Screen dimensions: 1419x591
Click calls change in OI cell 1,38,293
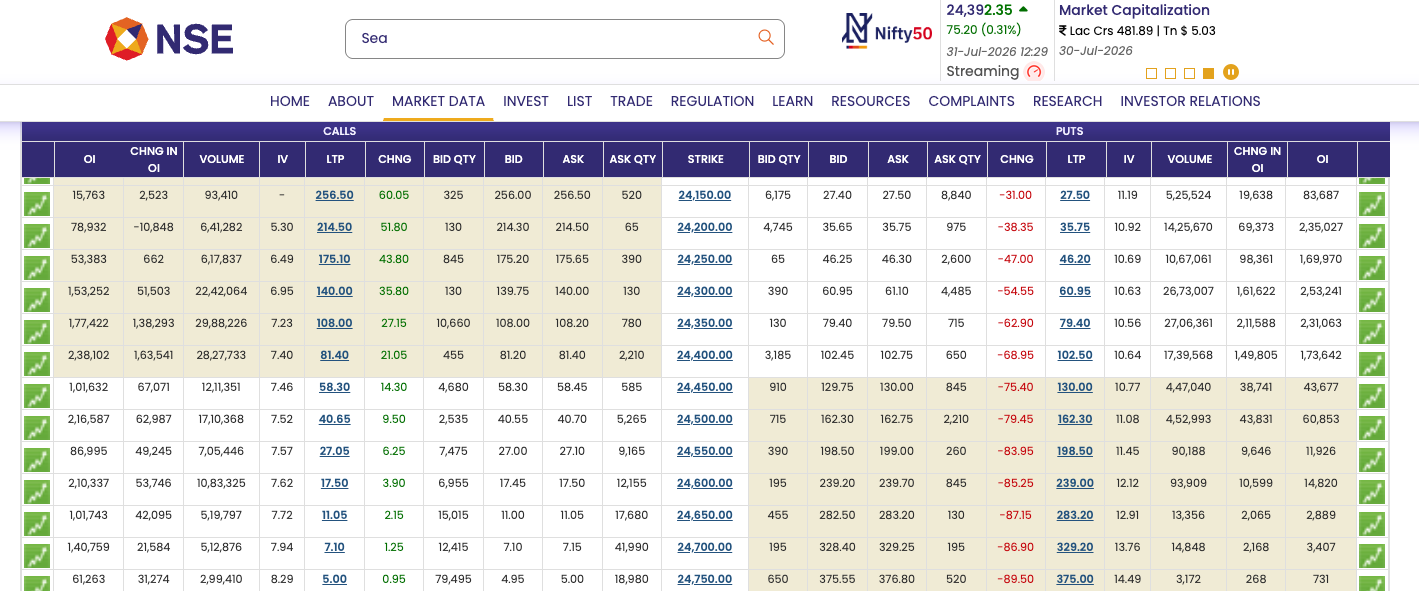pos(153,323)
